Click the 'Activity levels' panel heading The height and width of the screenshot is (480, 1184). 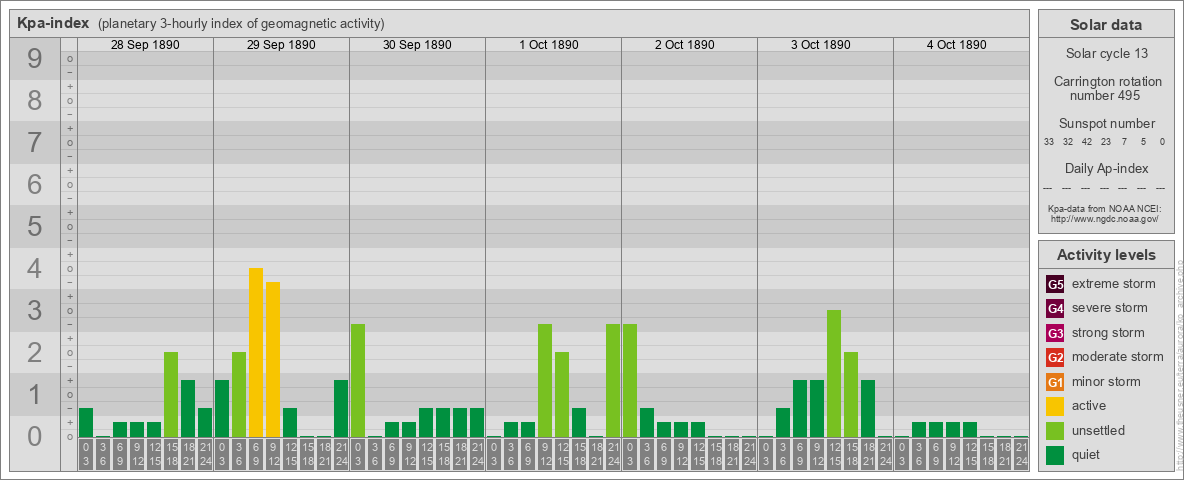coord(1106,255)
